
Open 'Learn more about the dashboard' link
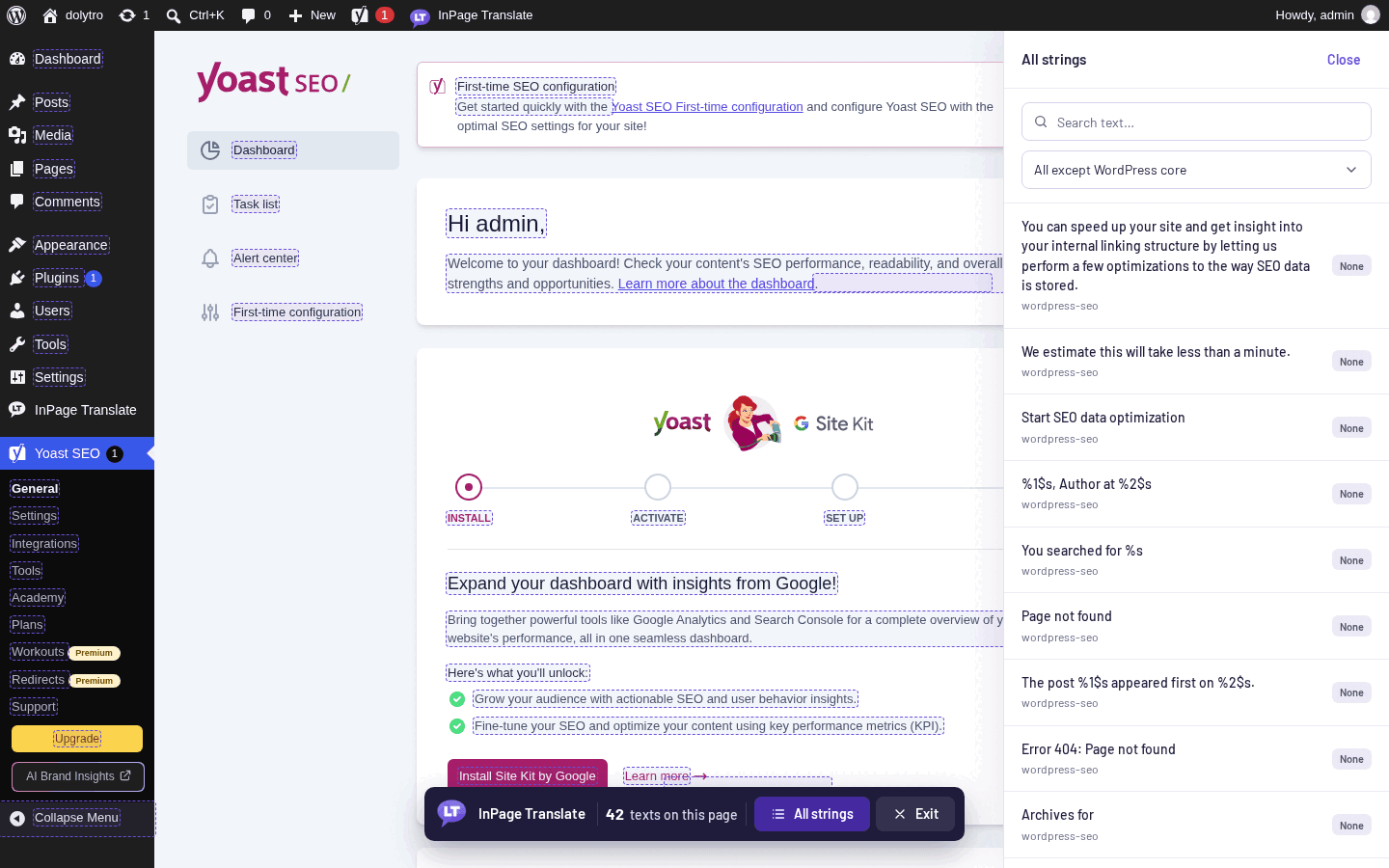[716, 284]
